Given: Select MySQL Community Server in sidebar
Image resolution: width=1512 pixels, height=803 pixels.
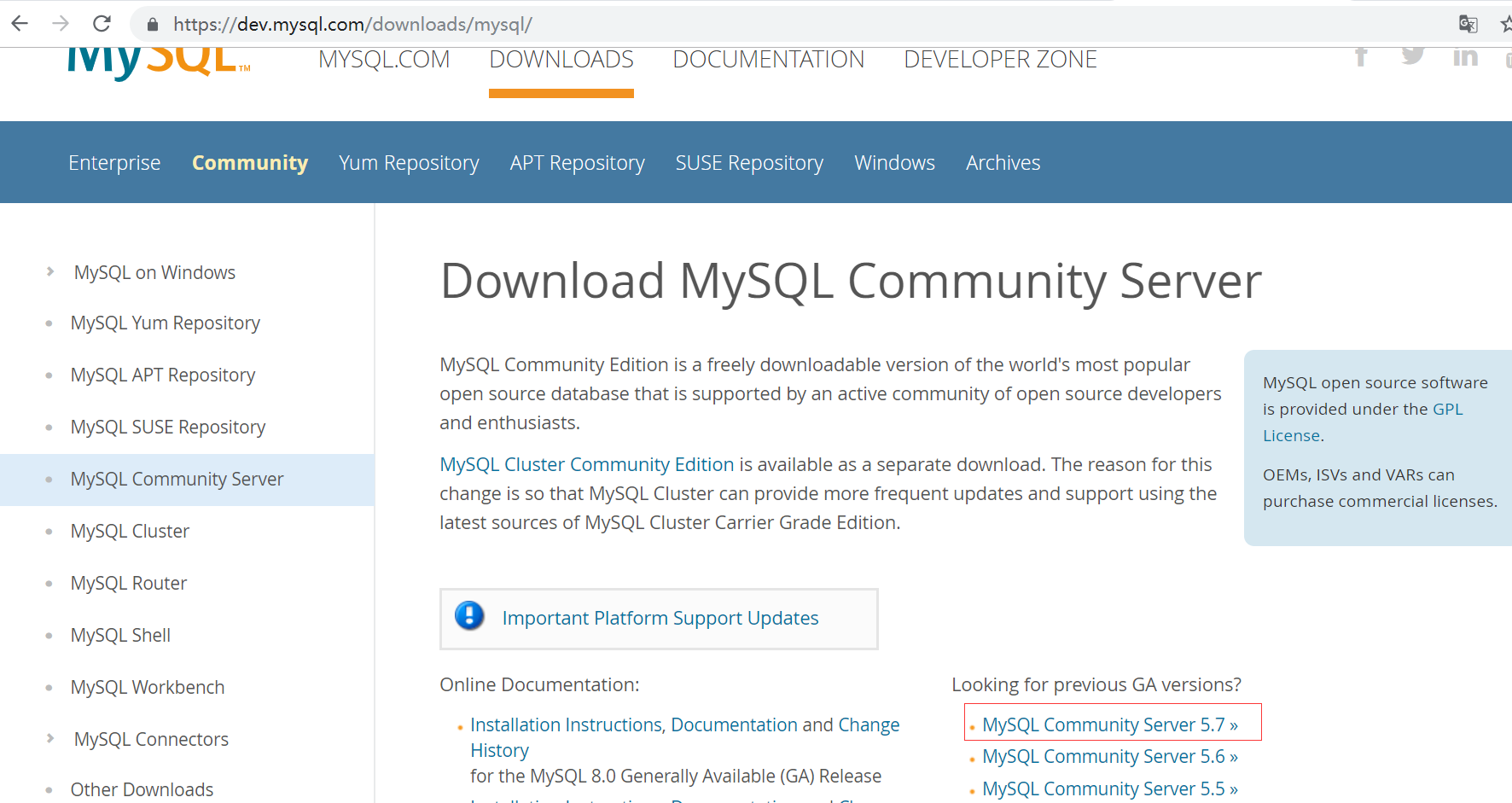Looking at the screenshot, I should coord(177,480).
